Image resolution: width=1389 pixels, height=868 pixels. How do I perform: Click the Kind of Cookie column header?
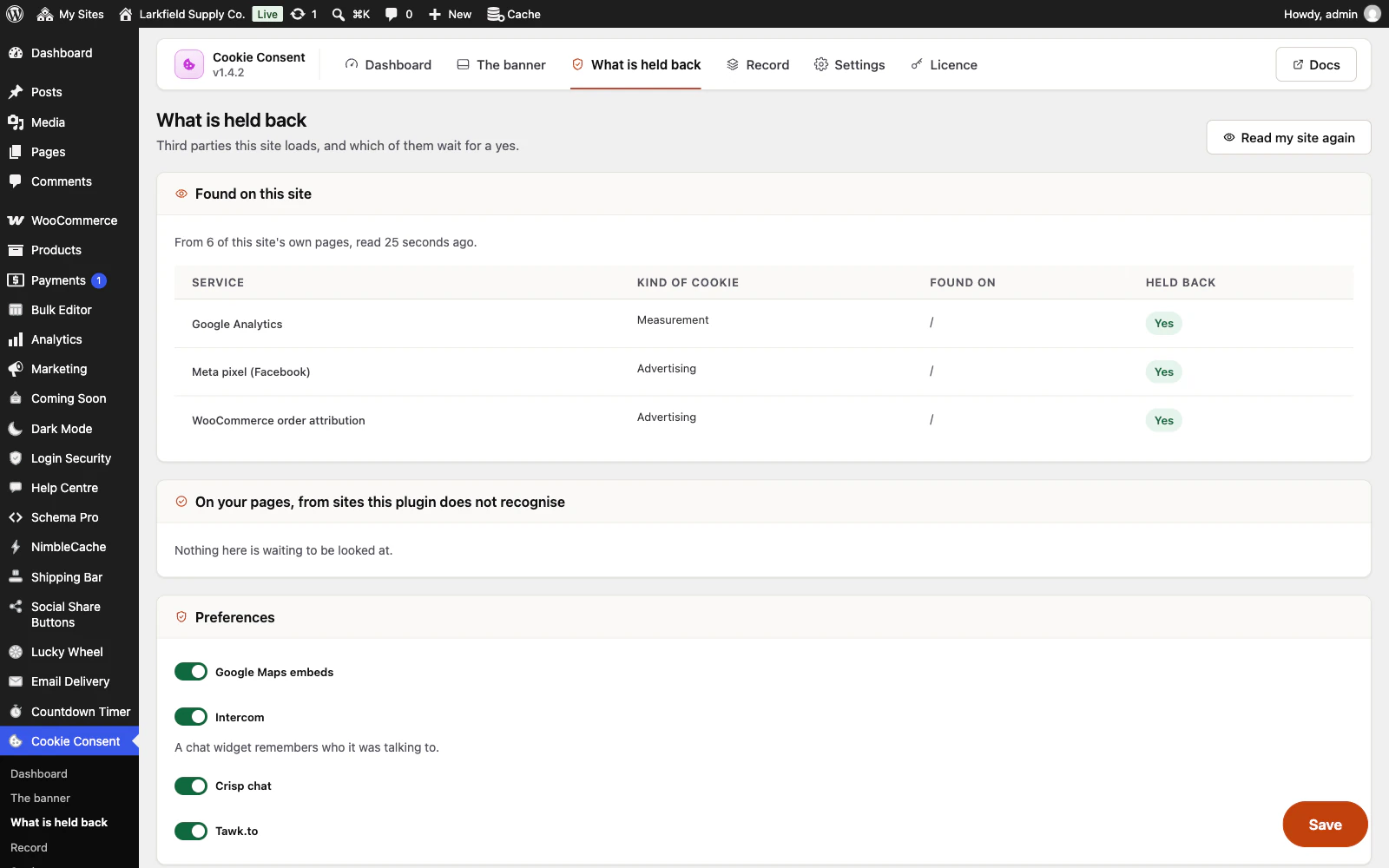(688, 283)
